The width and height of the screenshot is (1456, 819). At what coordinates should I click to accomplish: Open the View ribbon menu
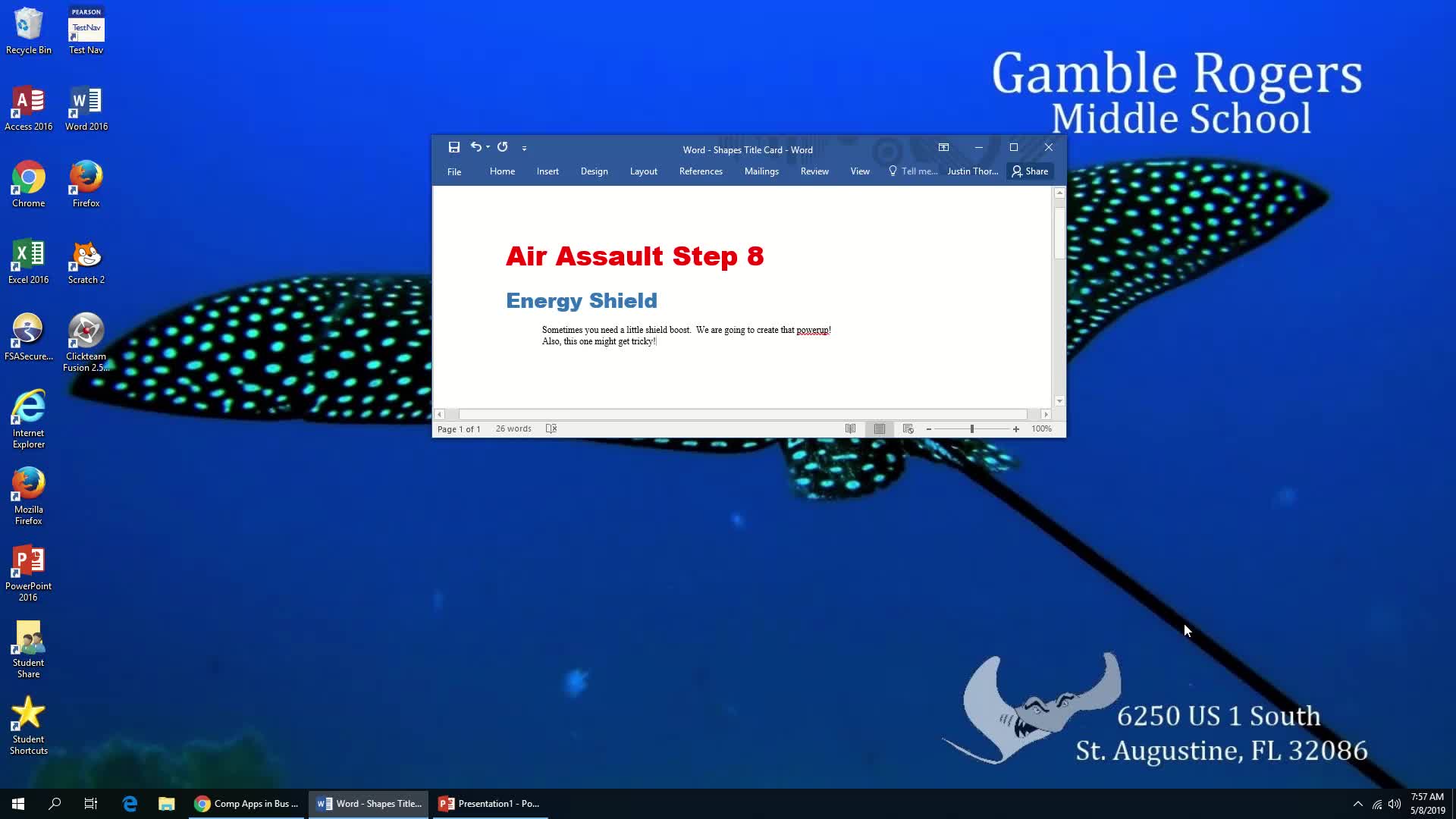(860, 171)
